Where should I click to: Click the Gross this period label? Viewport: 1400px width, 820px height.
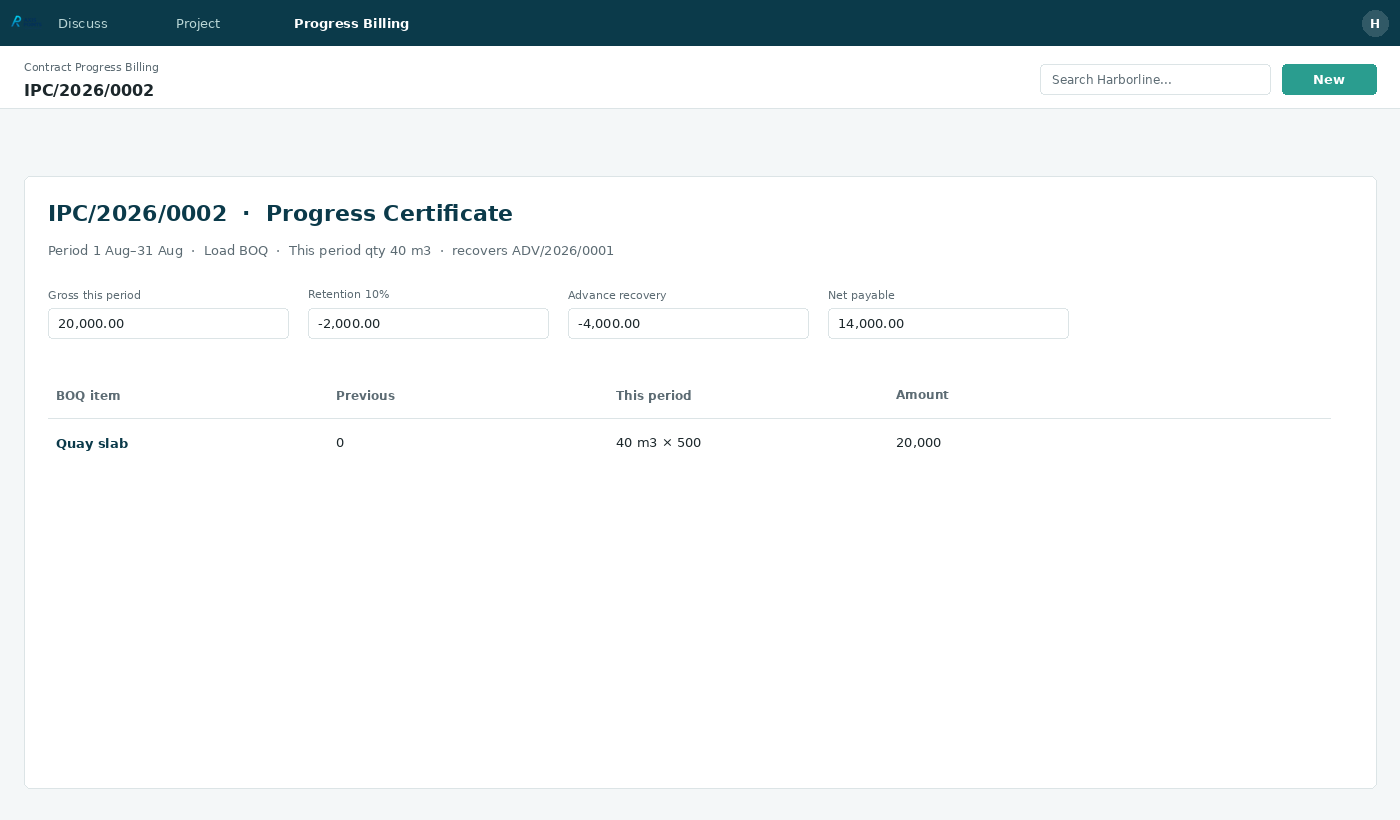(94, 295)
